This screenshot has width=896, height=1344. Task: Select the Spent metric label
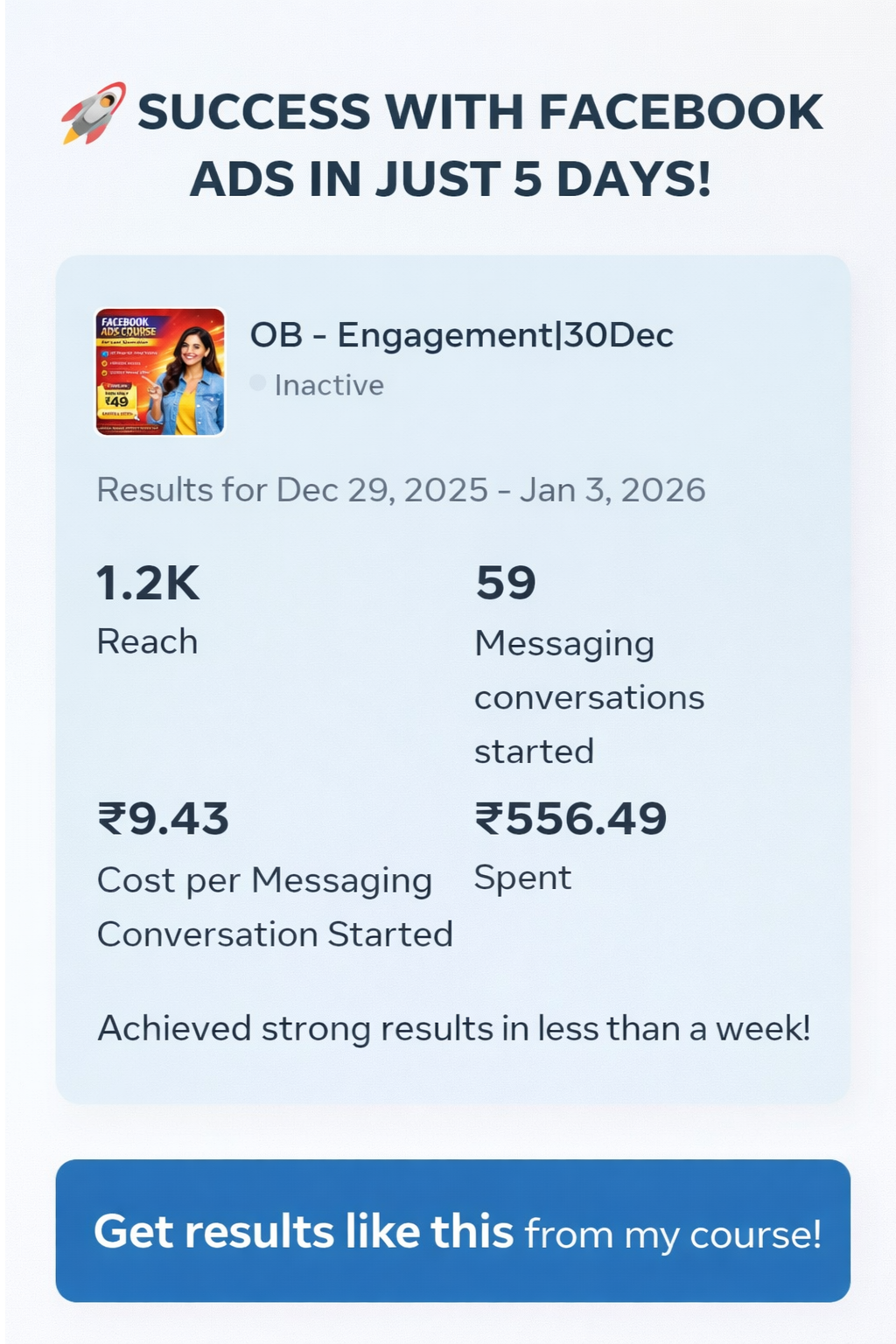click(522, 878)
